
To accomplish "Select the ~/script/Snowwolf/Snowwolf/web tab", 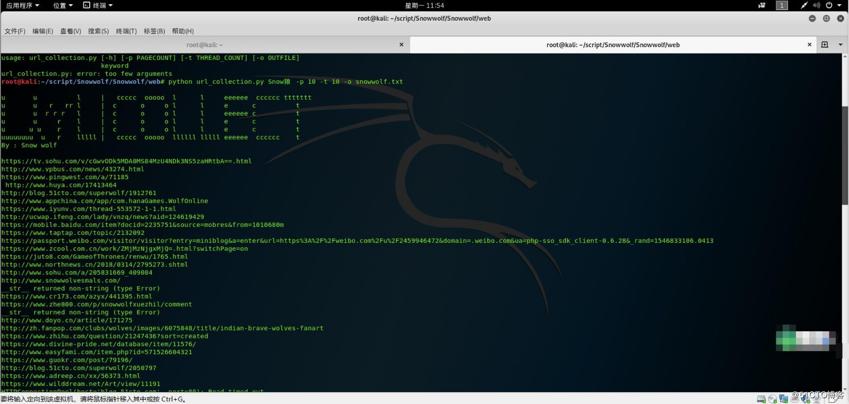I will point(613,45).
